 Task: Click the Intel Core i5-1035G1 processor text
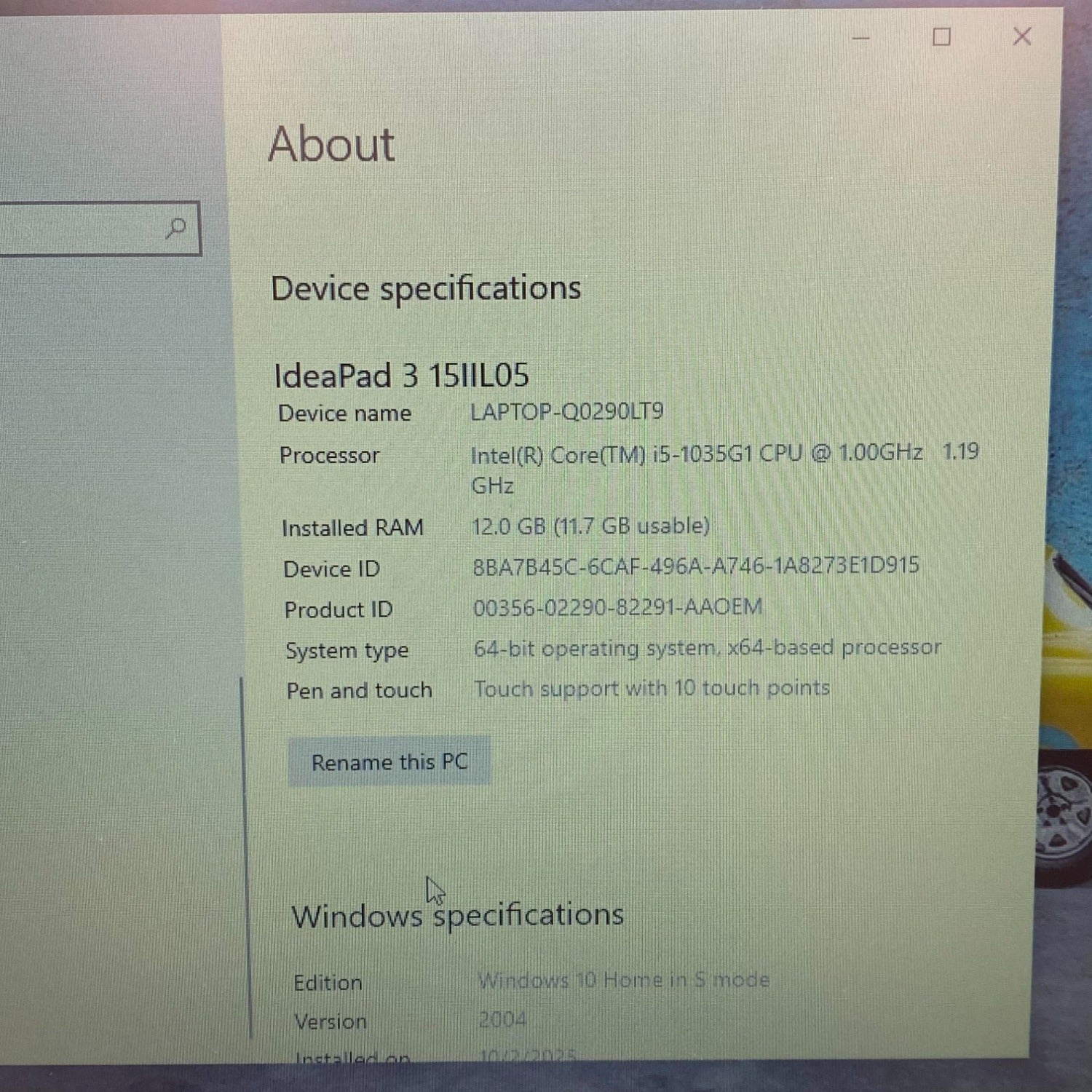(695, 454)
